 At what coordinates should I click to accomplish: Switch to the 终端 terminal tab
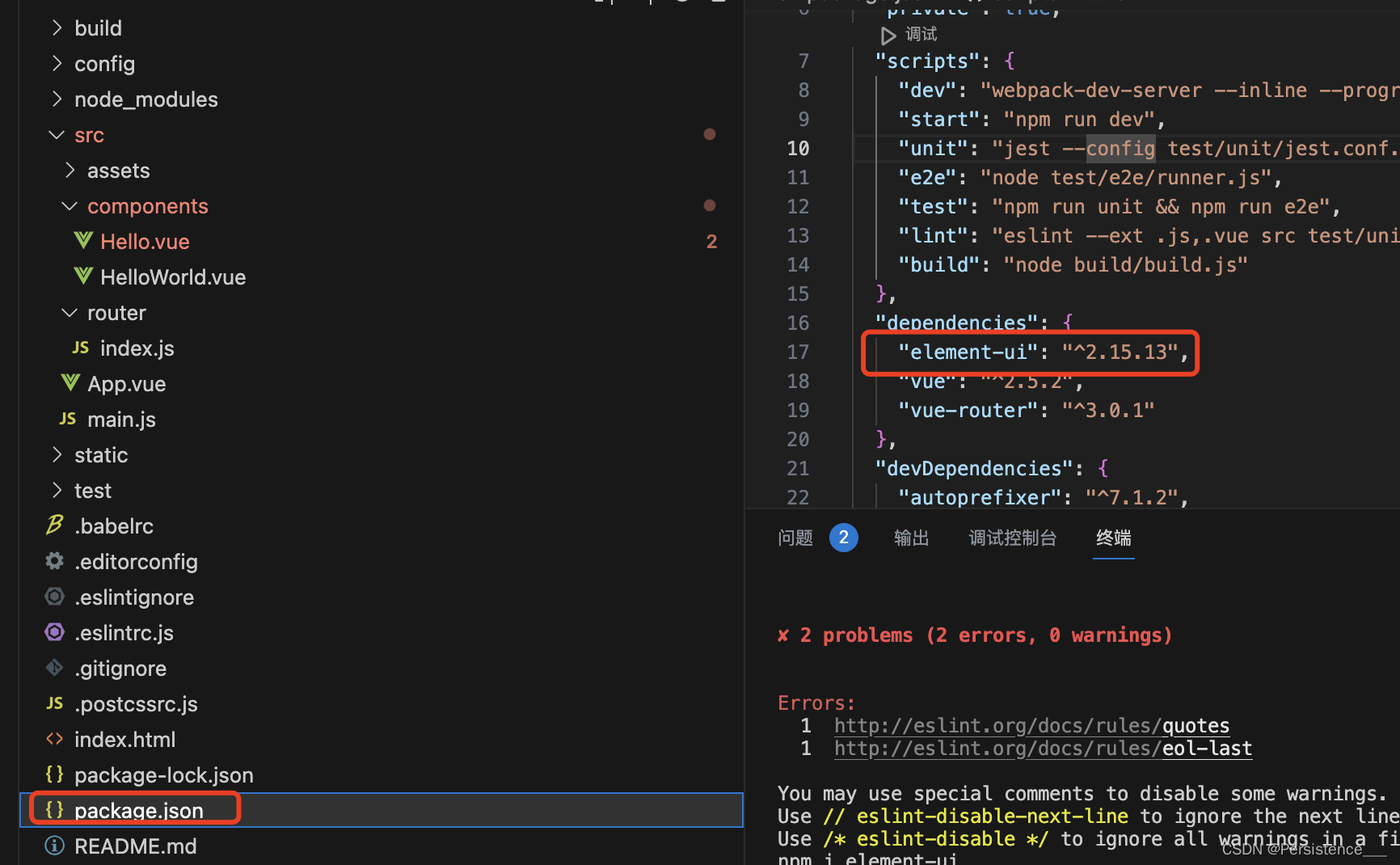[1114, 538]
